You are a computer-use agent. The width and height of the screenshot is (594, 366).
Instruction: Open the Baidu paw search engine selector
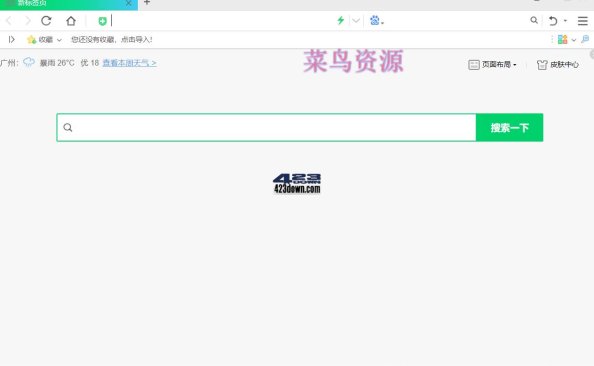tap(376, 20)
